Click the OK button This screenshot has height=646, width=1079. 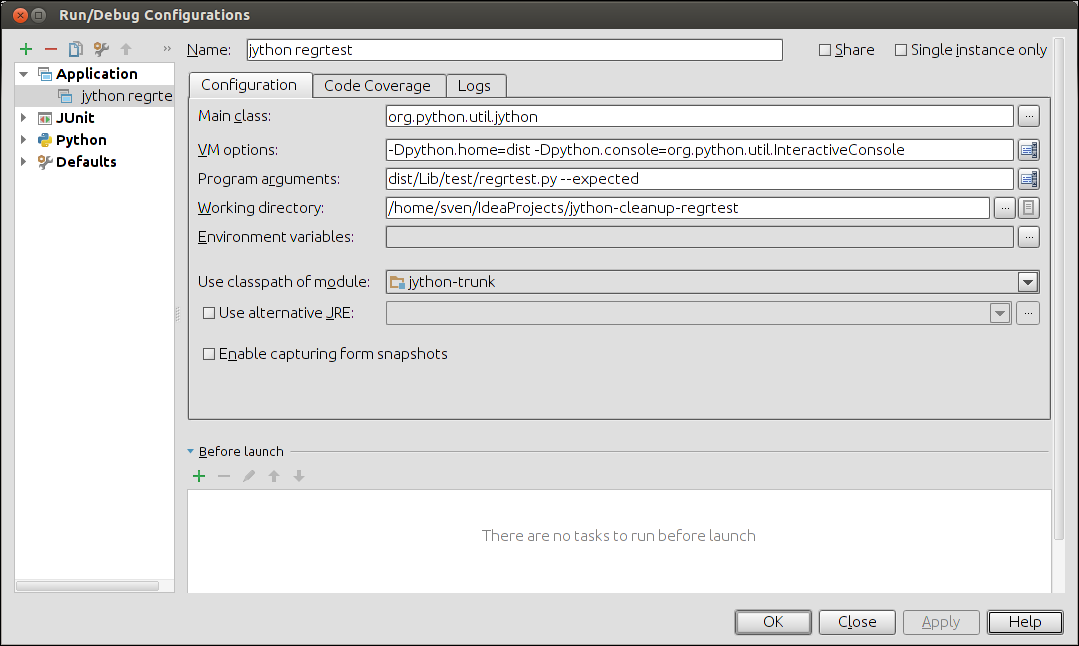[x=773, y=622]
